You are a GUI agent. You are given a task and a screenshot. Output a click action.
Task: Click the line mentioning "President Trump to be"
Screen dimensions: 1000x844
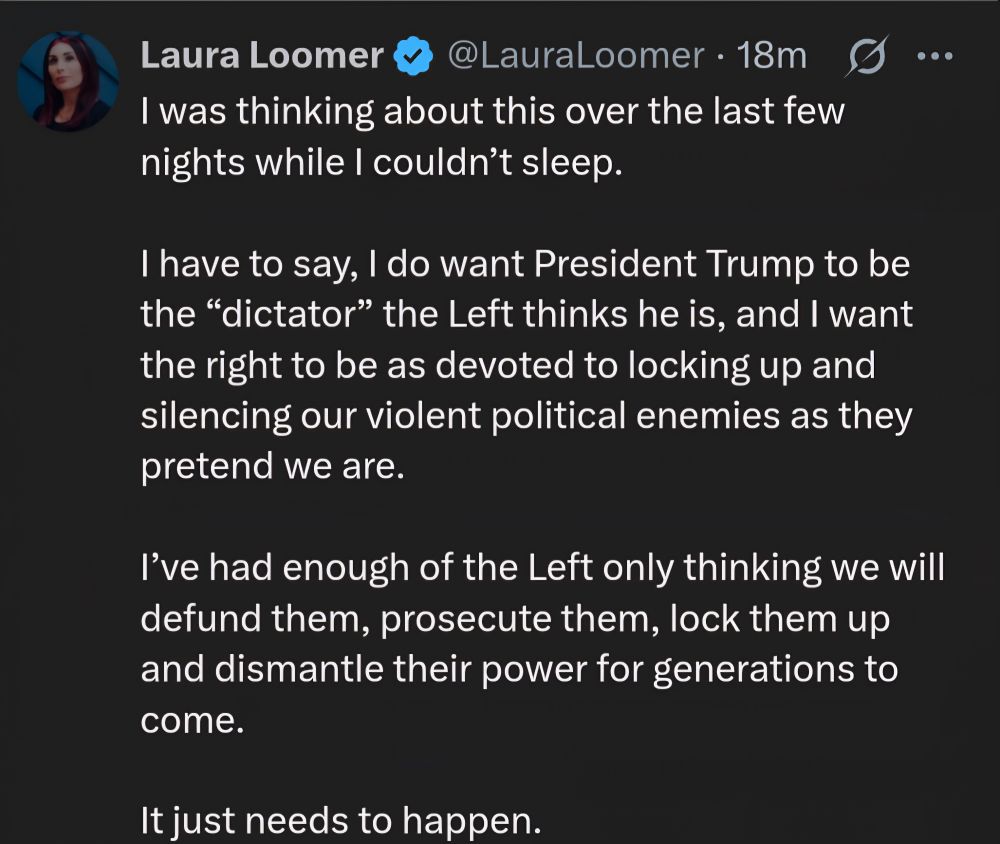[x=525, y=265]
